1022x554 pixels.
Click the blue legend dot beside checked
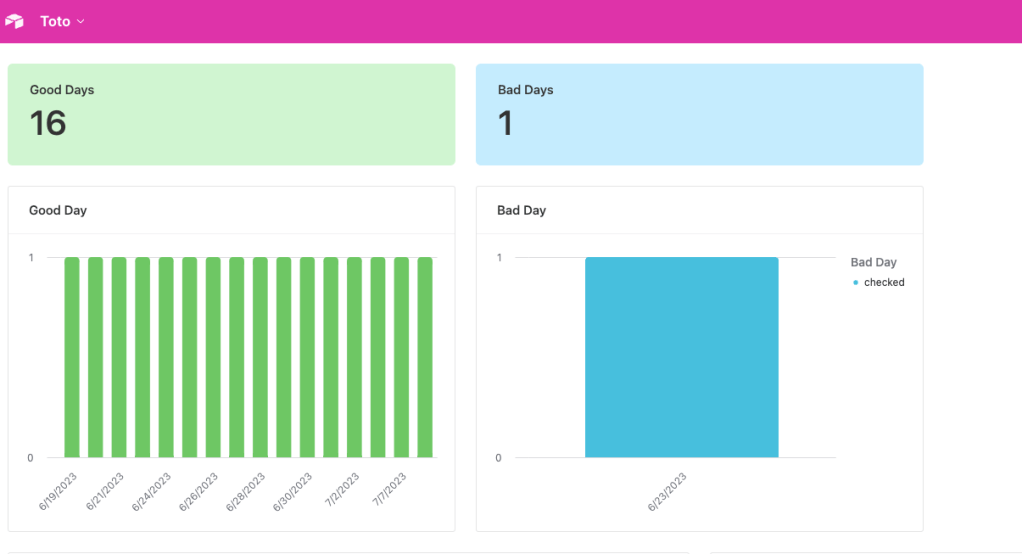[856, 283]
